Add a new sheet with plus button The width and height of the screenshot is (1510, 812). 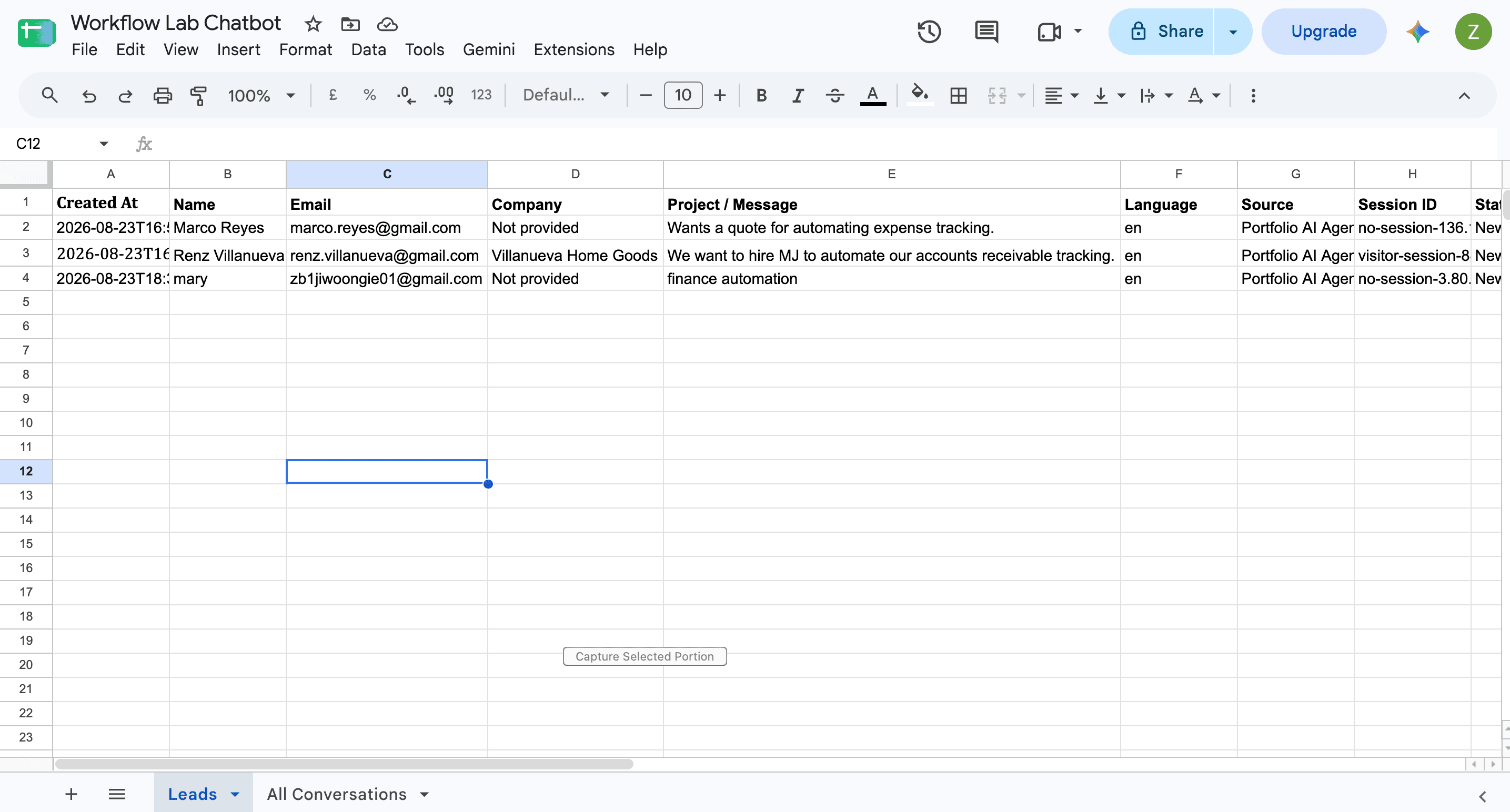point(71,794)
